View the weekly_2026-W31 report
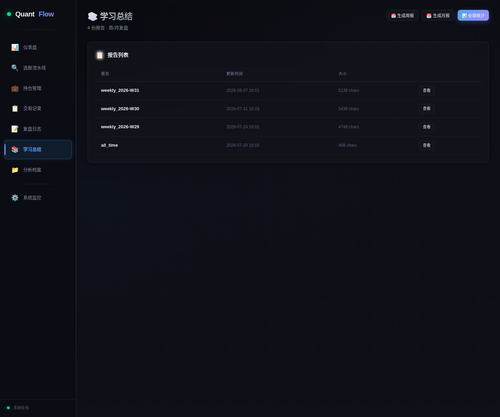 click(427, 90)
